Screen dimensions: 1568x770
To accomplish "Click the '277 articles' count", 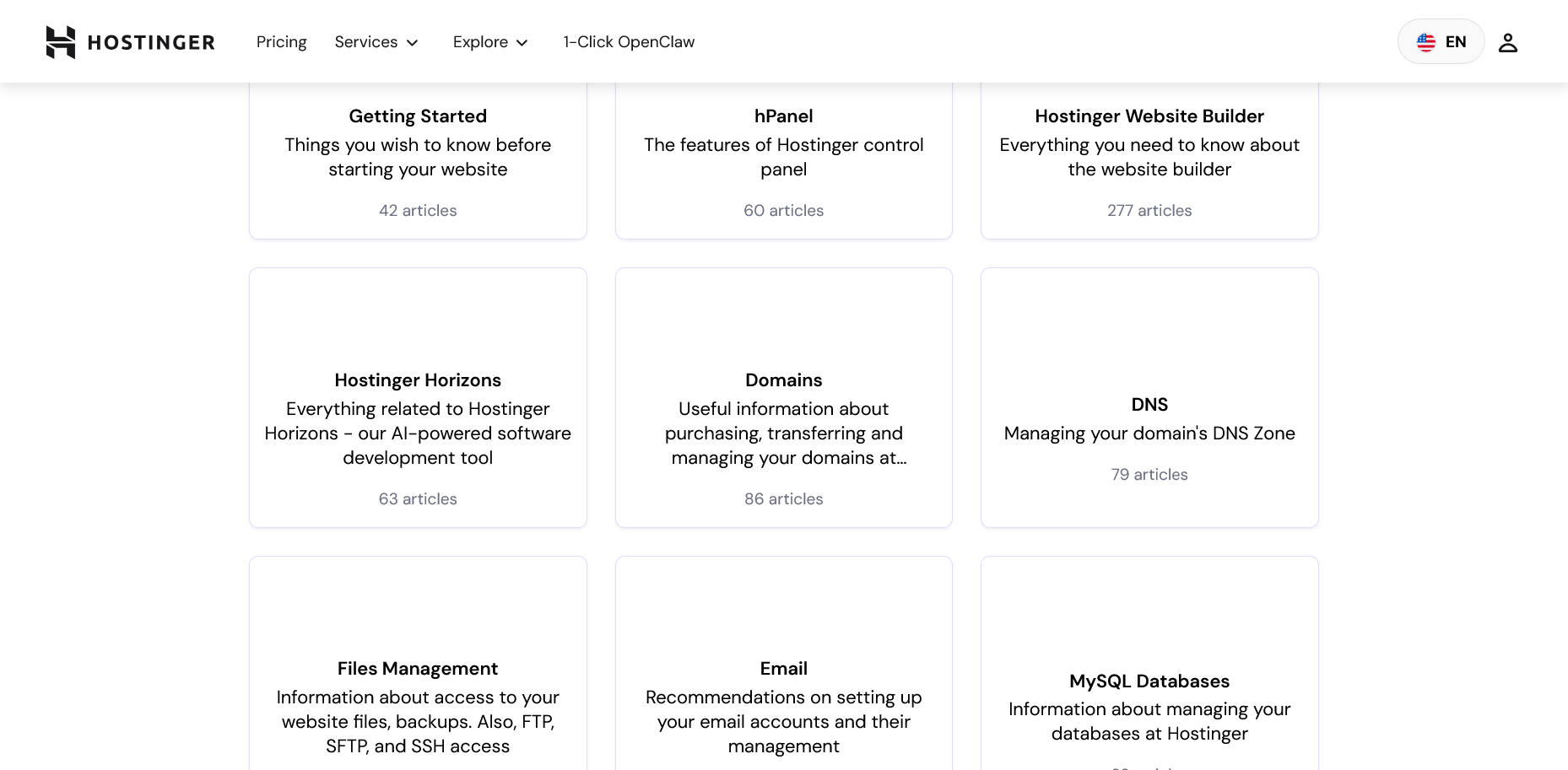I will point(1149,211).
